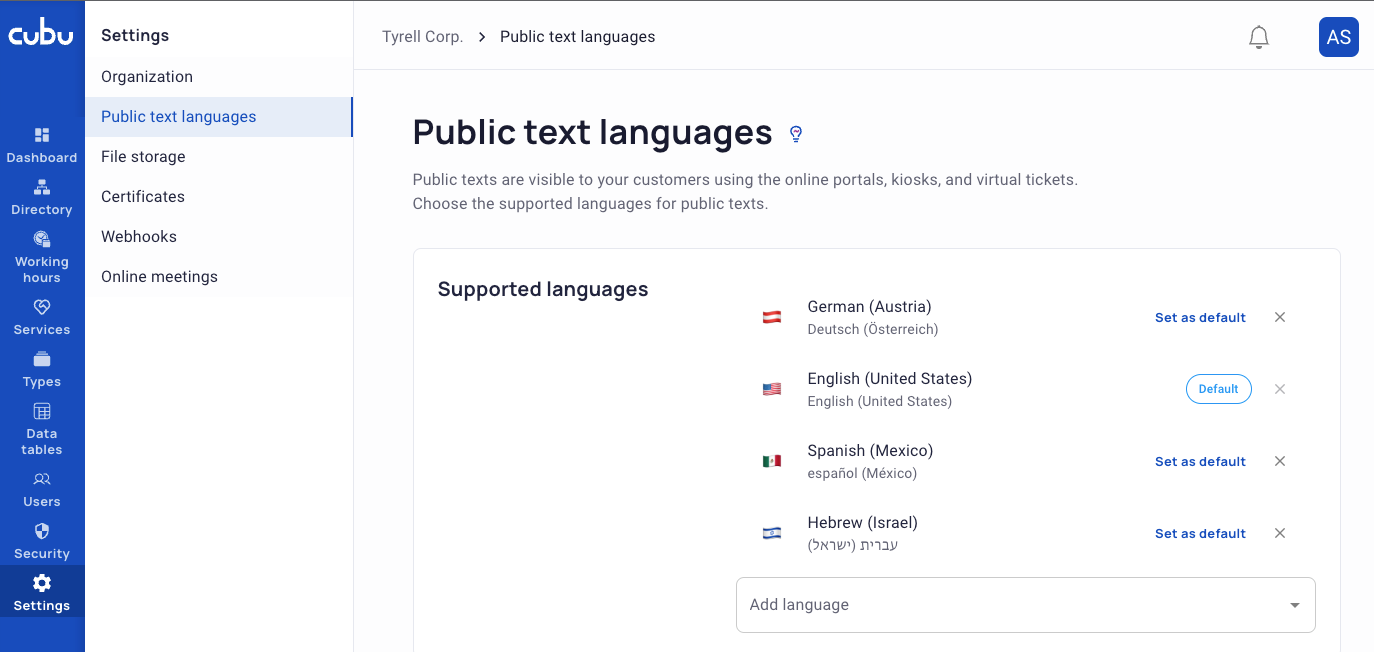Remove Hebrew (Israel) language
The height and width of the screenshot is (652, 1374).
[x=1280, y=533]
